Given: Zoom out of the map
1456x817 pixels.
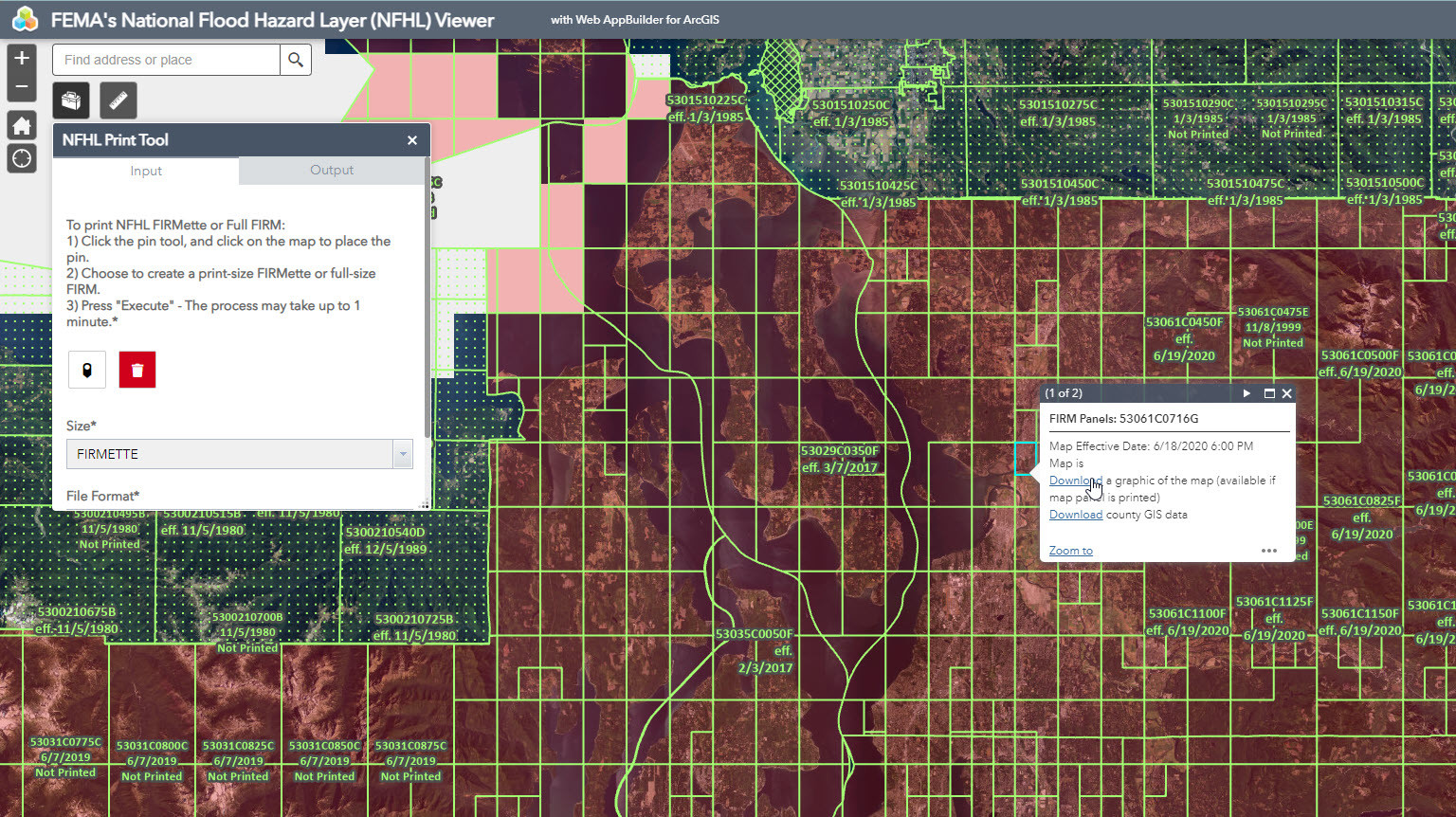Looking at the screenshot, I should pyautogui.click(x=22, y=87).
